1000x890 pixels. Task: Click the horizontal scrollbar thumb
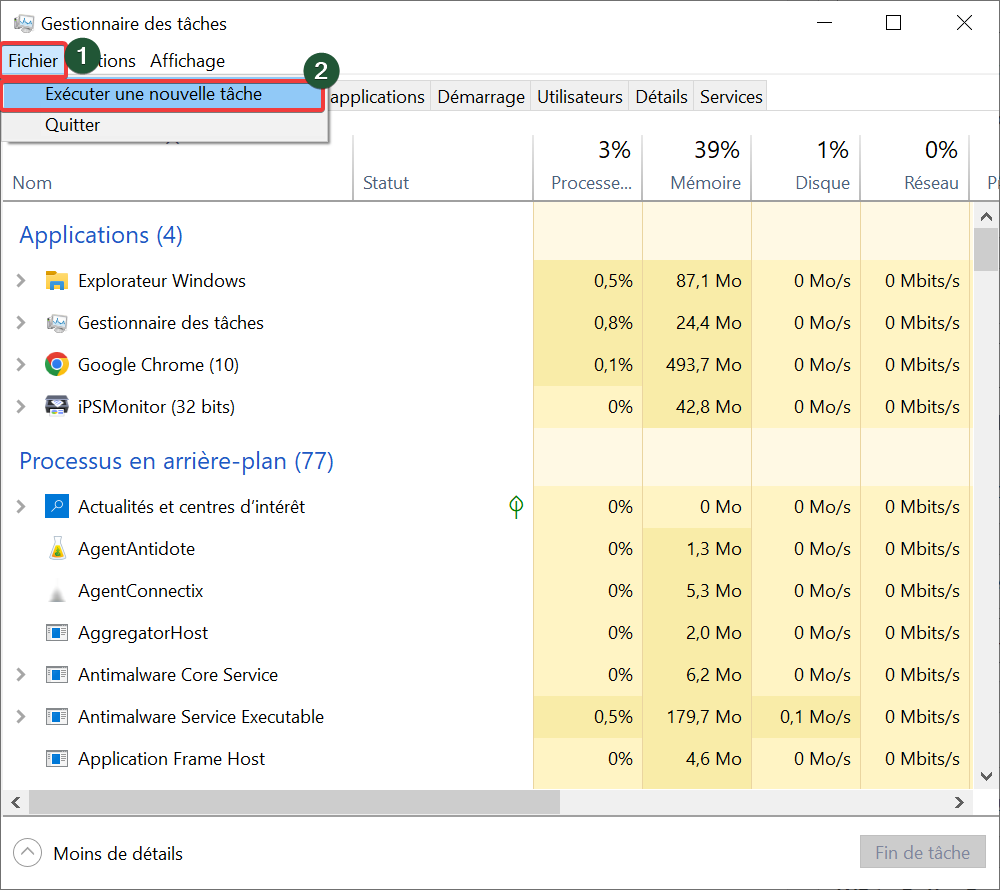pos(294,802)
